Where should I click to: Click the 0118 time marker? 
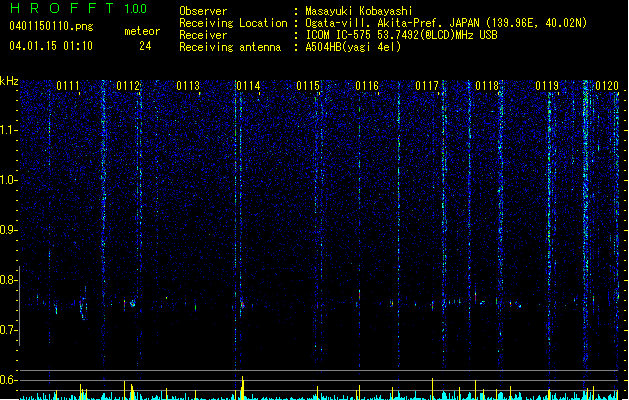click(487, 86)
